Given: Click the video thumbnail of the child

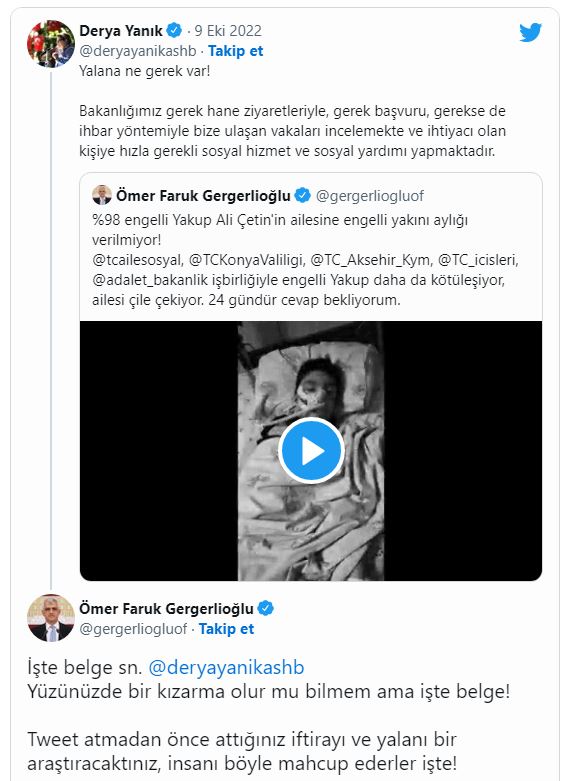Looking at the screenshot, I should (311, 450).
